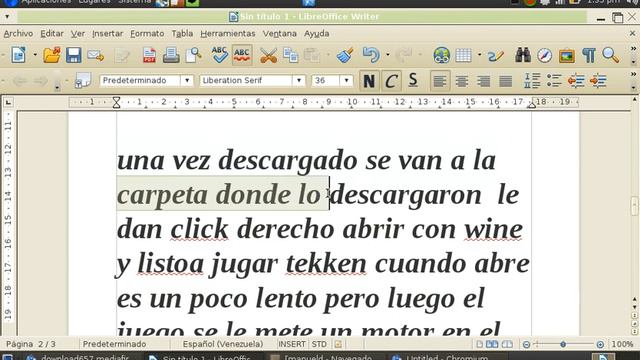Click the vertical scrollbar thumb
This screenshot has height=360, width=640.
(634, 206)
